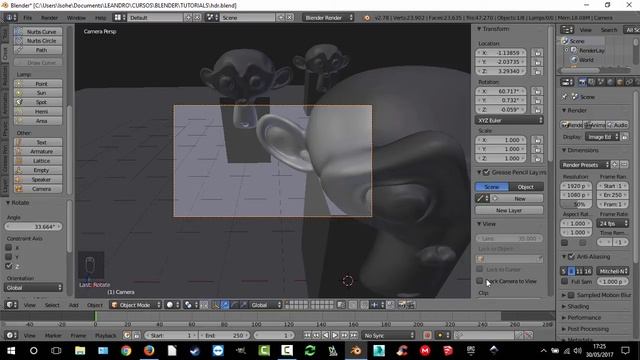Click the OpenGL render animation icon
Viewport: 640px width, 360px height.
411,305
